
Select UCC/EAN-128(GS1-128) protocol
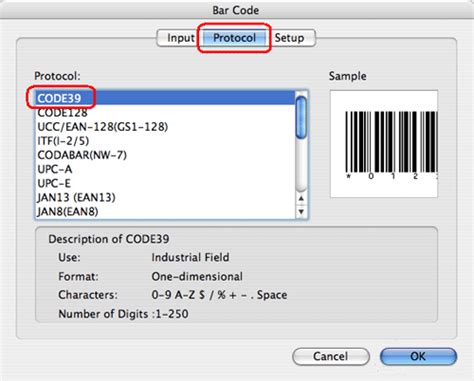[x=165, y=127]
